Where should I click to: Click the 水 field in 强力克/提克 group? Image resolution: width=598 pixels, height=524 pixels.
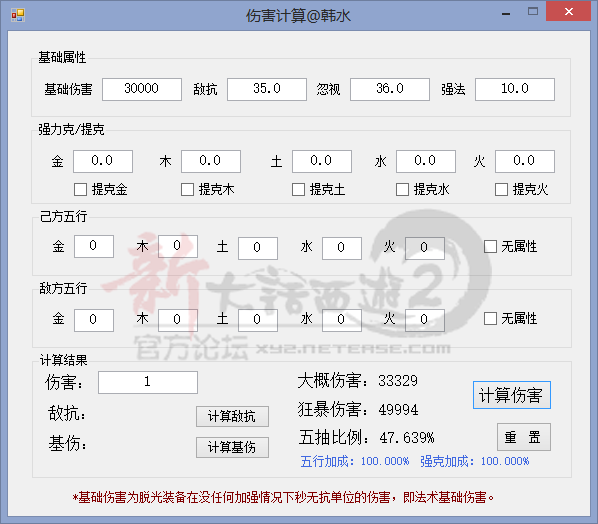(x=426, y=161)
